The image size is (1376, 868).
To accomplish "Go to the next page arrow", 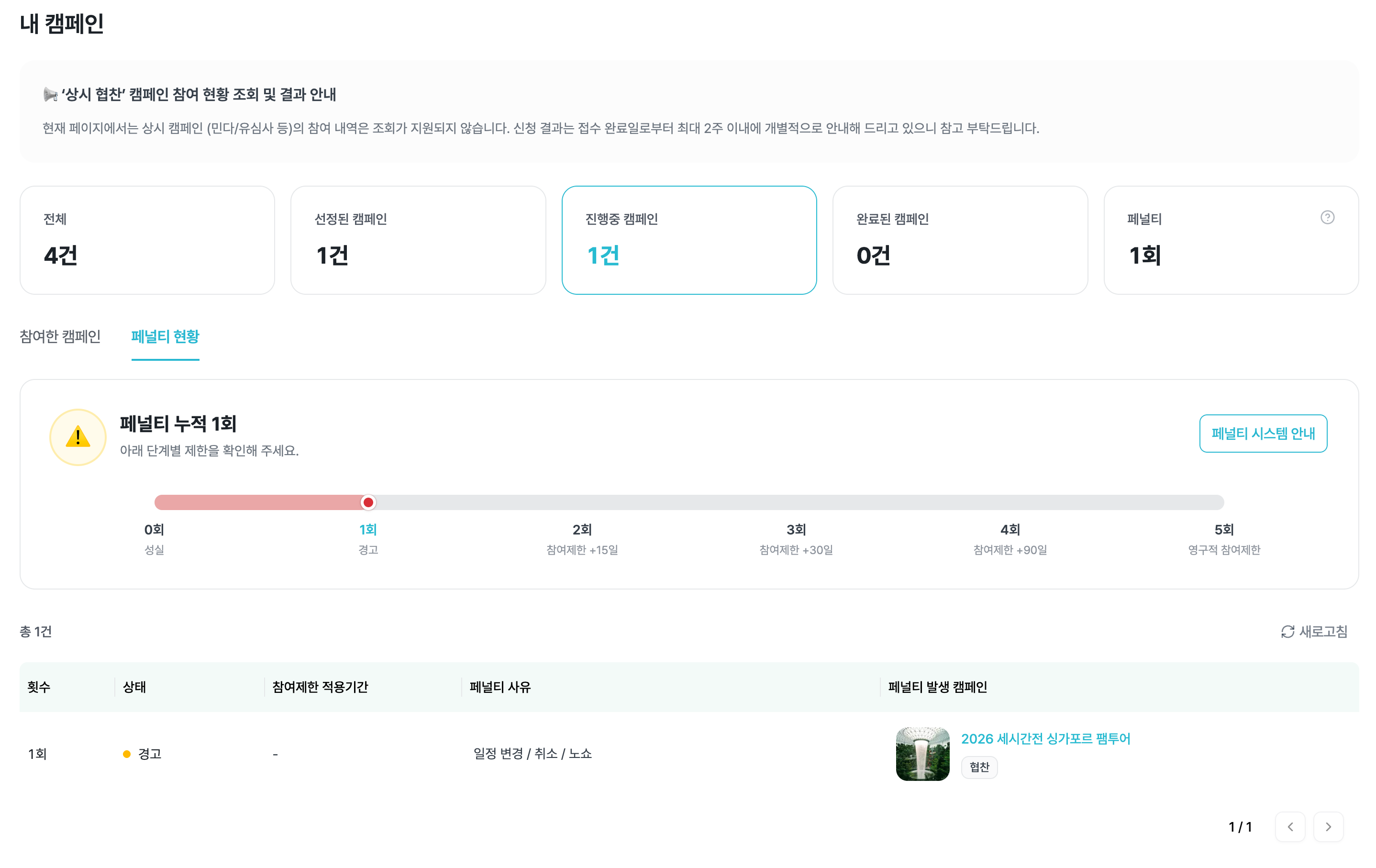I will click(x=1328, y=826).
